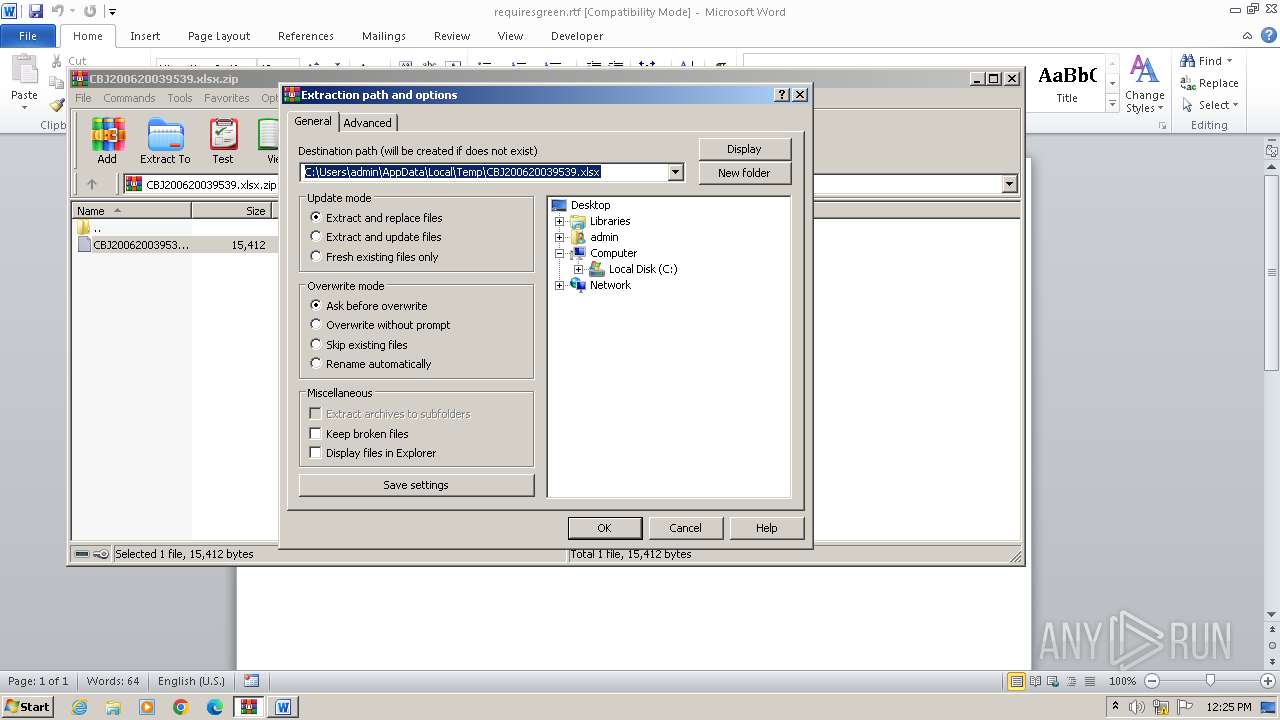Open WinRAR Tools menu
1280x720 pixels.
pyautogui.click(x=180, y=98)
